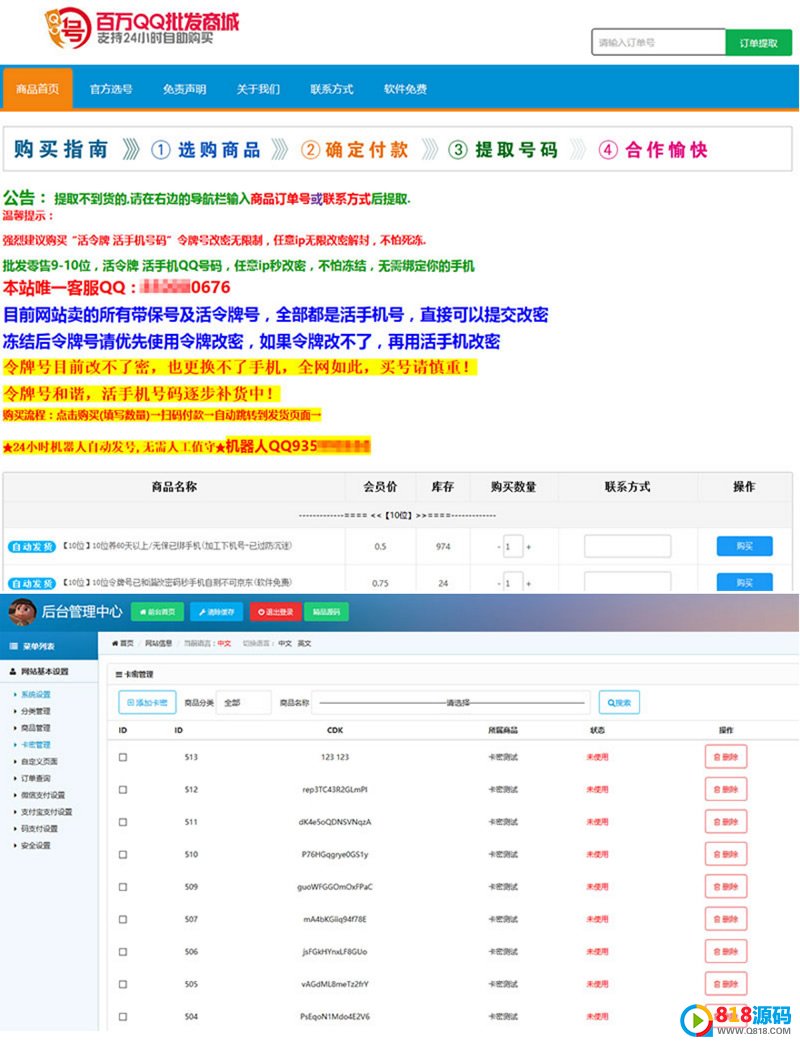Tick the checkbox for CDK row 512
This screenshot has height=1042, width=800.
point(123,789)
